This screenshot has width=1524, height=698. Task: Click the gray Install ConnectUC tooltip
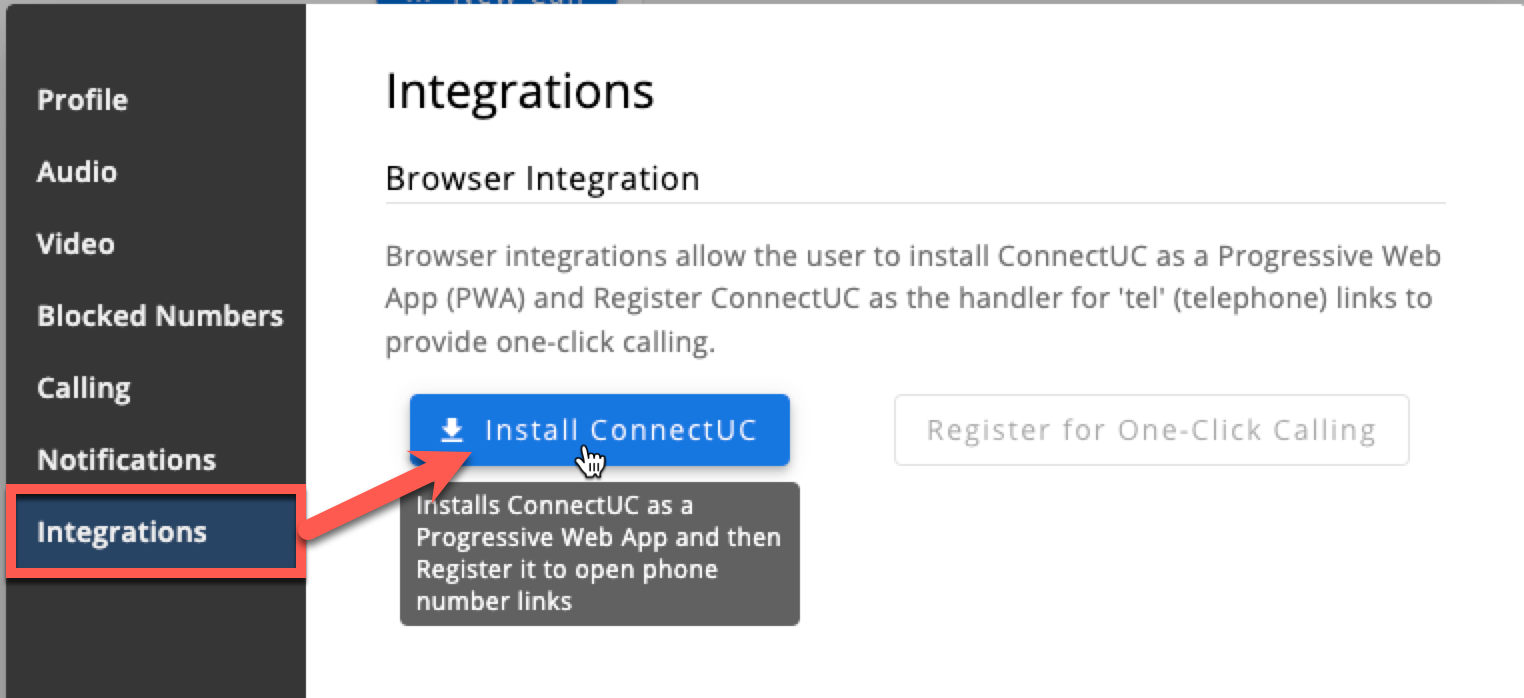[x=600, y=554]
